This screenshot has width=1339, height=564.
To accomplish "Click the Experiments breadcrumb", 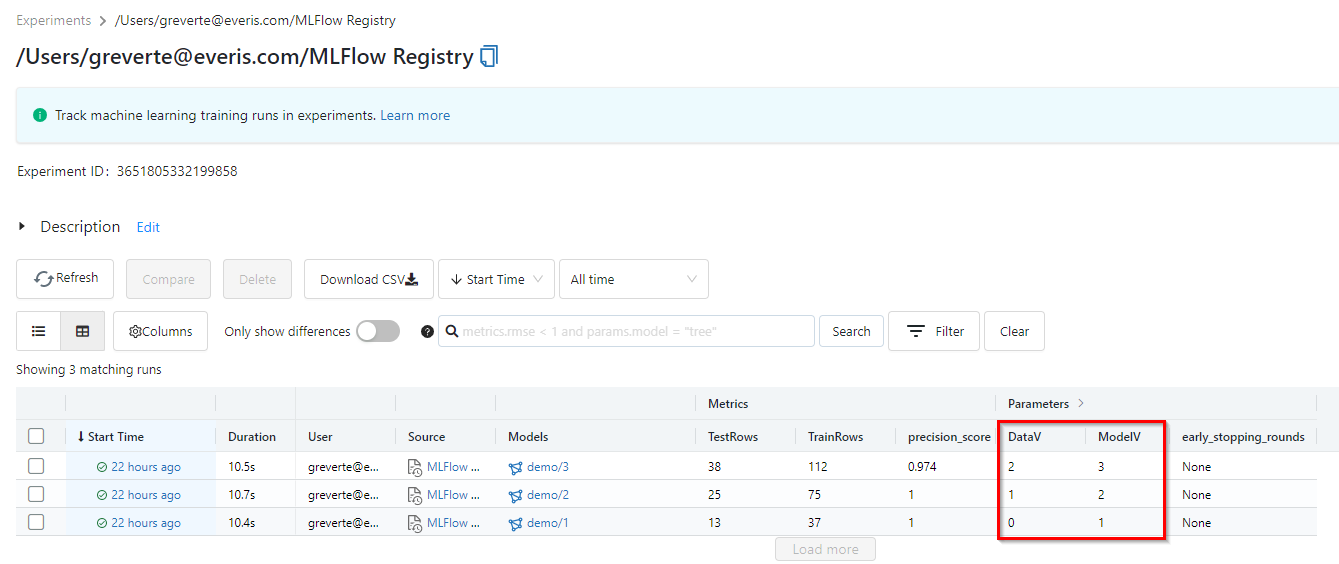I will coord(53,20).
